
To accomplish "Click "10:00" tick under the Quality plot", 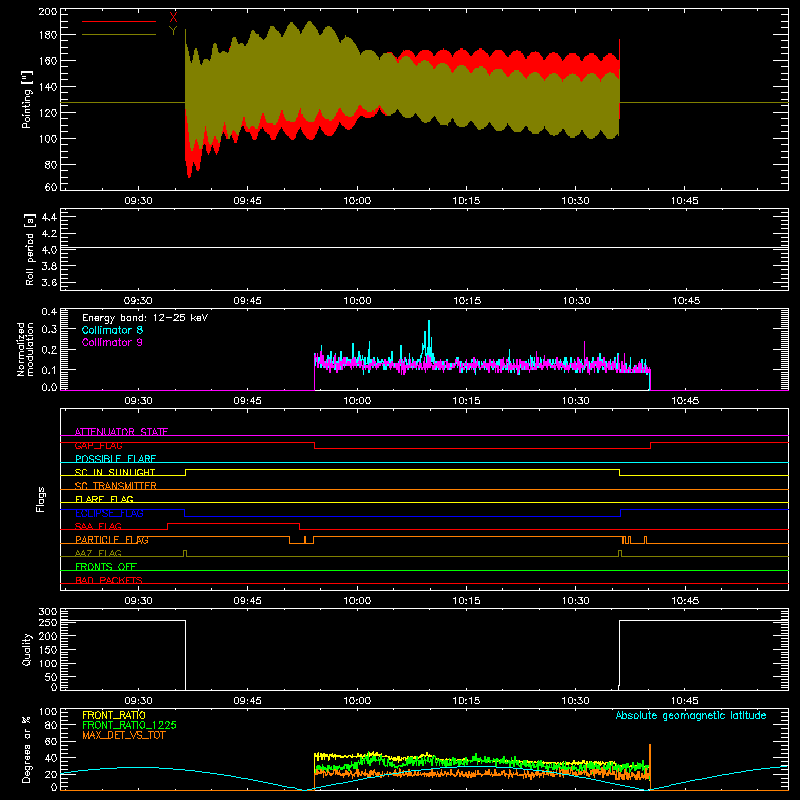I will coord(357,701).
